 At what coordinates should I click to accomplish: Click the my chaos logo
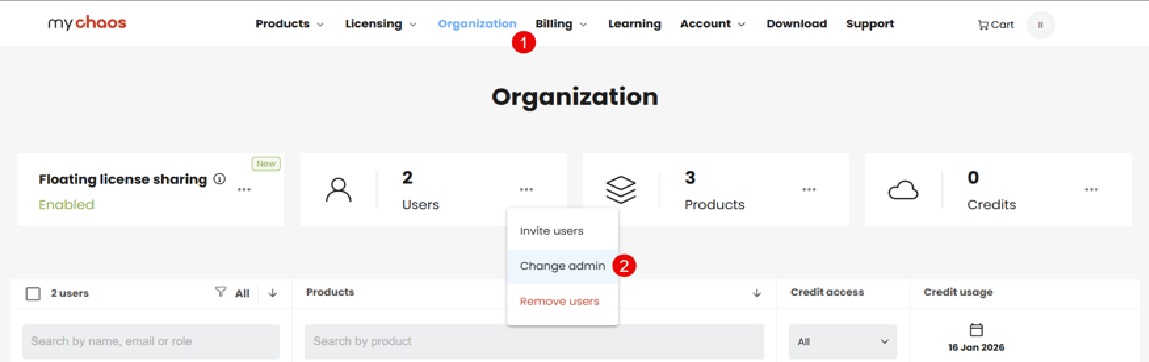(x=87, y=23)
